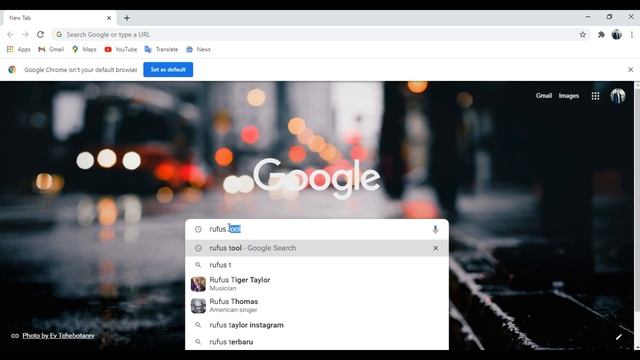
Task: Dismiss the default browser infobar
Action: coord(631,70)
